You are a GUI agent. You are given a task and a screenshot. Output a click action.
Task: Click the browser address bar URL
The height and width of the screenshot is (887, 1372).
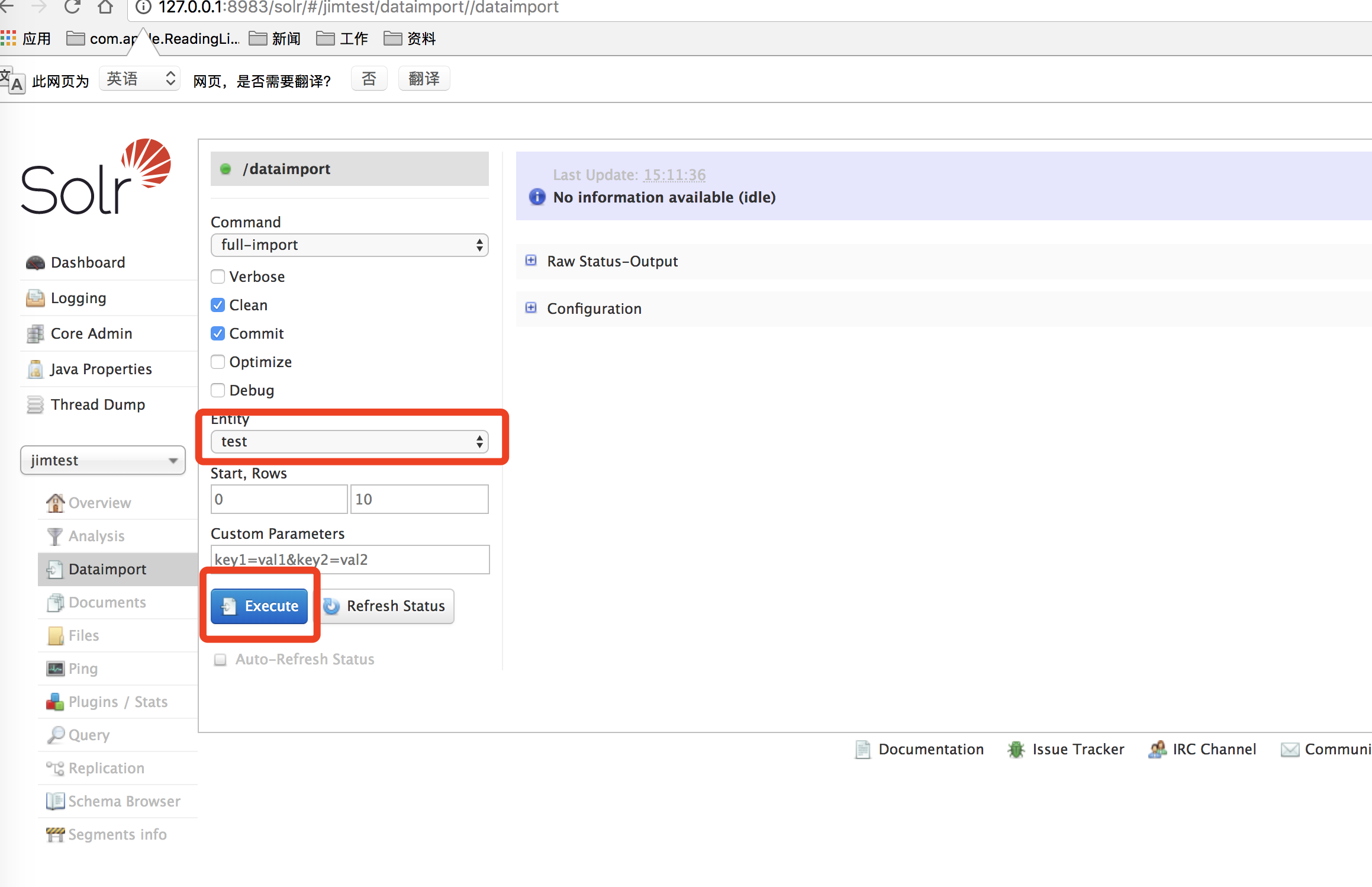pos(359,7)
